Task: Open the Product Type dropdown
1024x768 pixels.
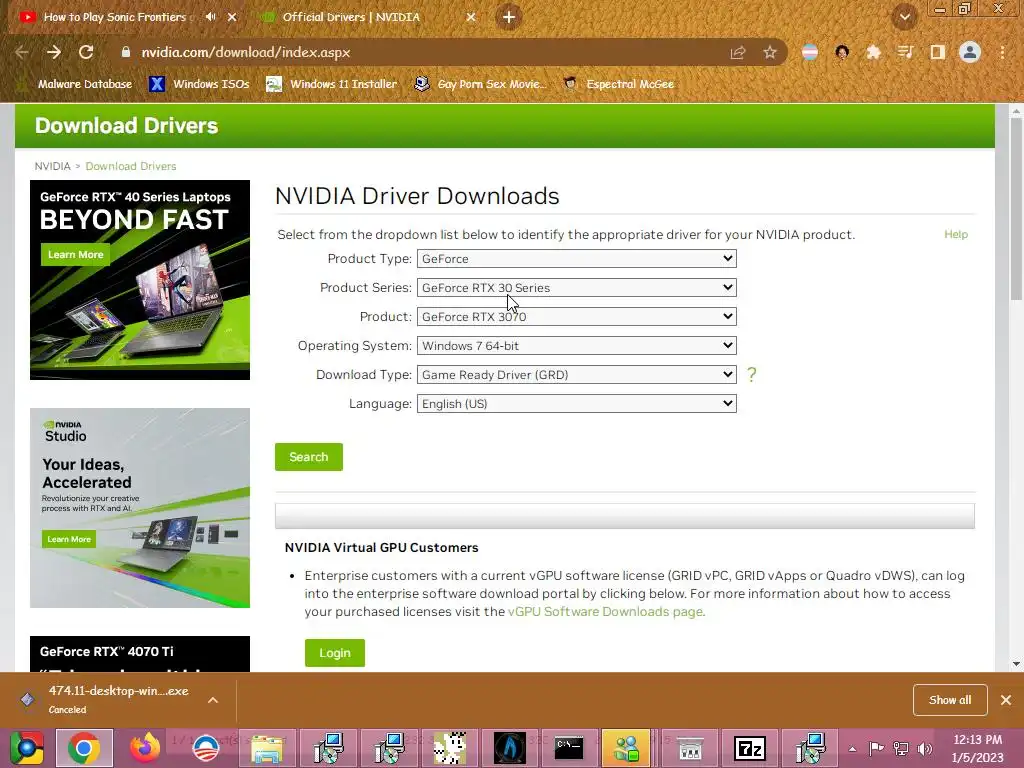Action: point(577,259)
